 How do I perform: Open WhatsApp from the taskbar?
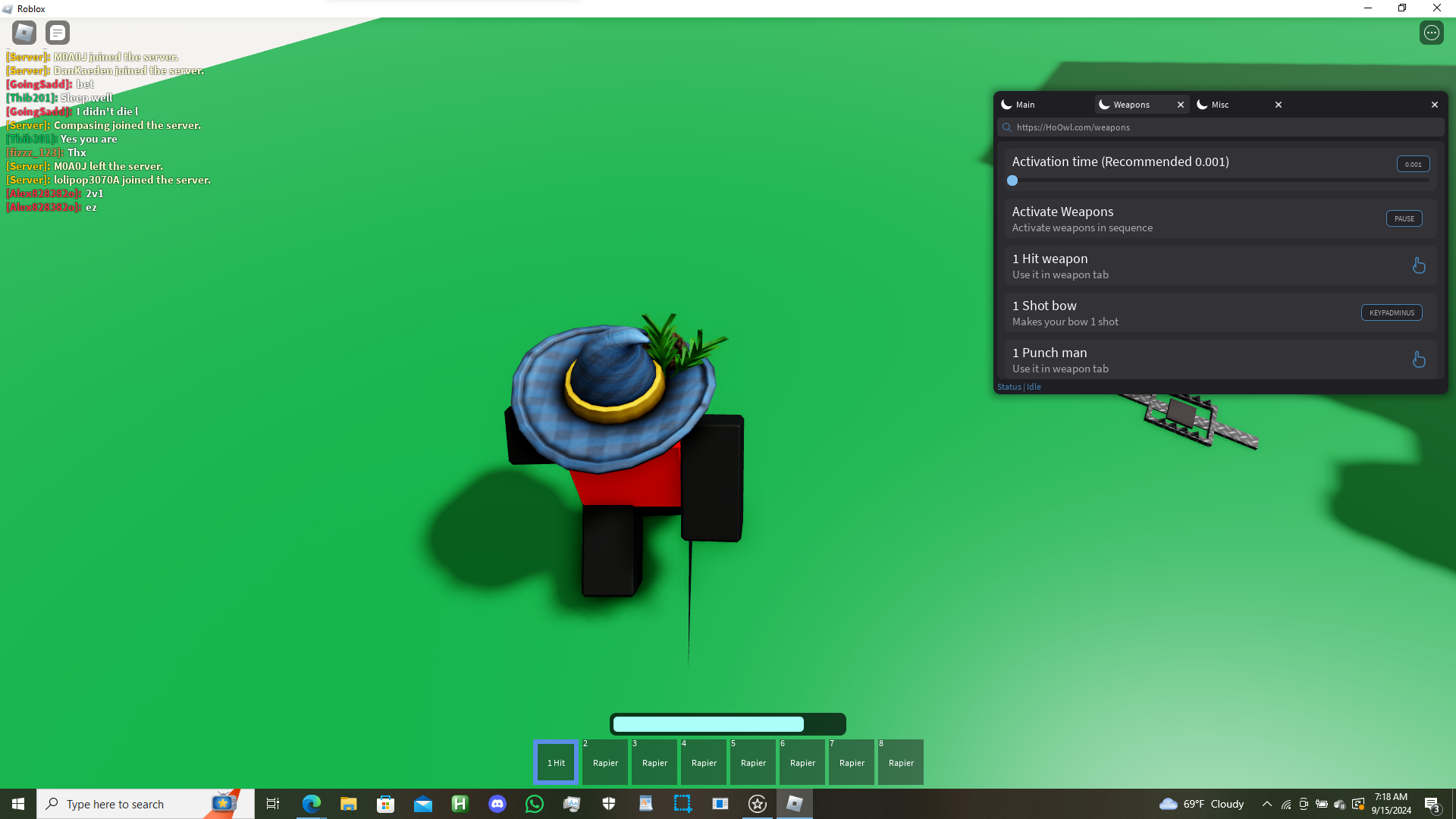pyautogui.click(x=535, y=804)
